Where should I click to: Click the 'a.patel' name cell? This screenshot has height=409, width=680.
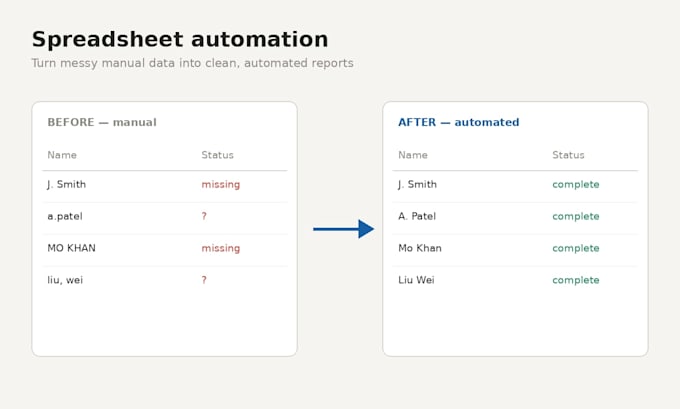click(65, 216)
